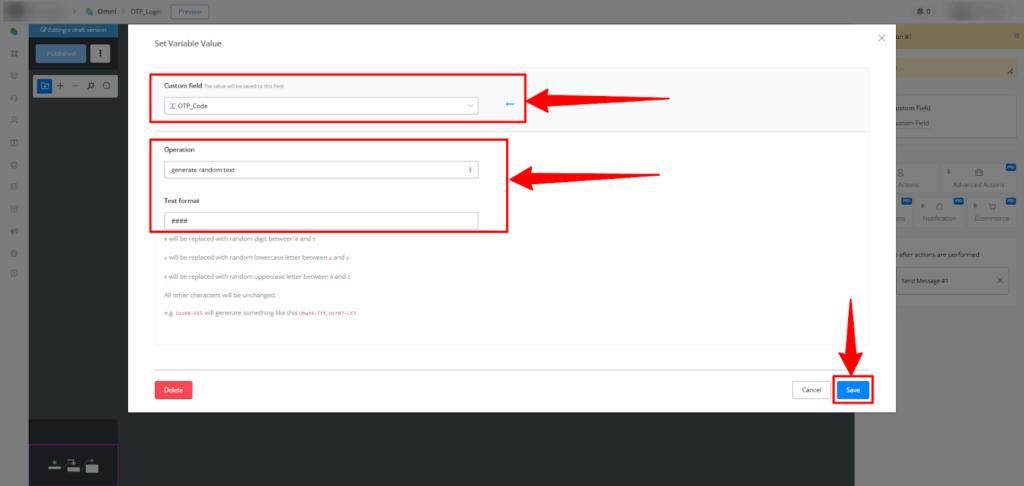Image resolution: width=1024 pixels, height=486 pixels.
Task: Click the blue add folder toolbar icon
Action: tap(44, 86)
